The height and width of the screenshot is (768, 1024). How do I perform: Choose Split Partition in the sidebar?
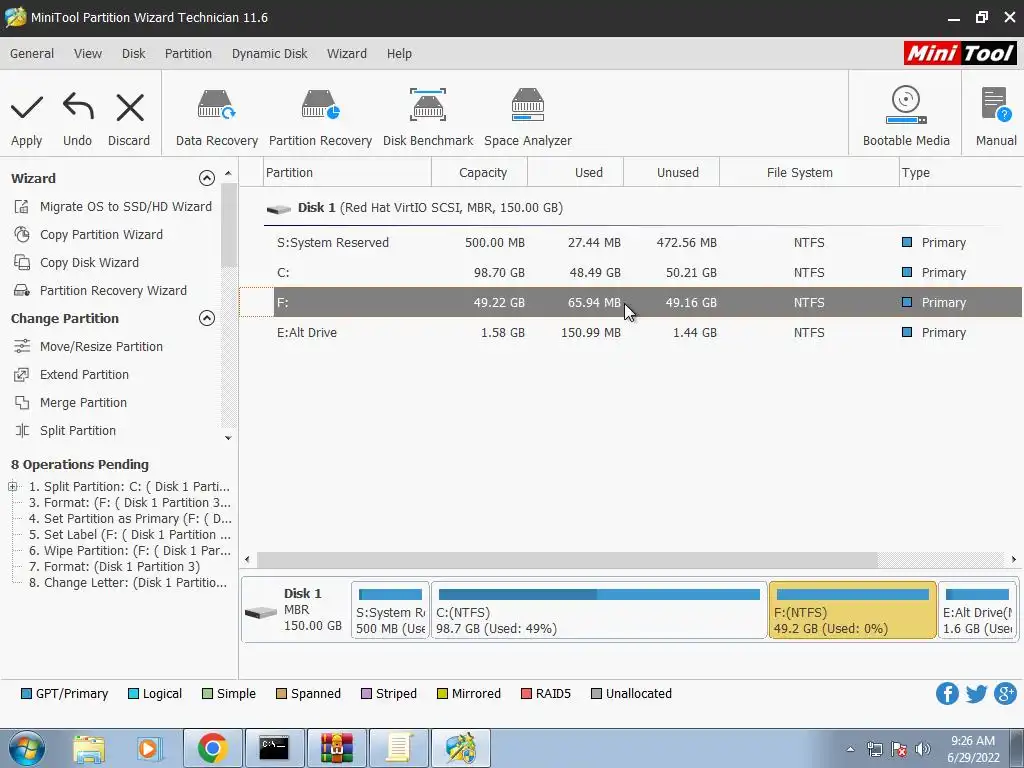tap(65, 431)
